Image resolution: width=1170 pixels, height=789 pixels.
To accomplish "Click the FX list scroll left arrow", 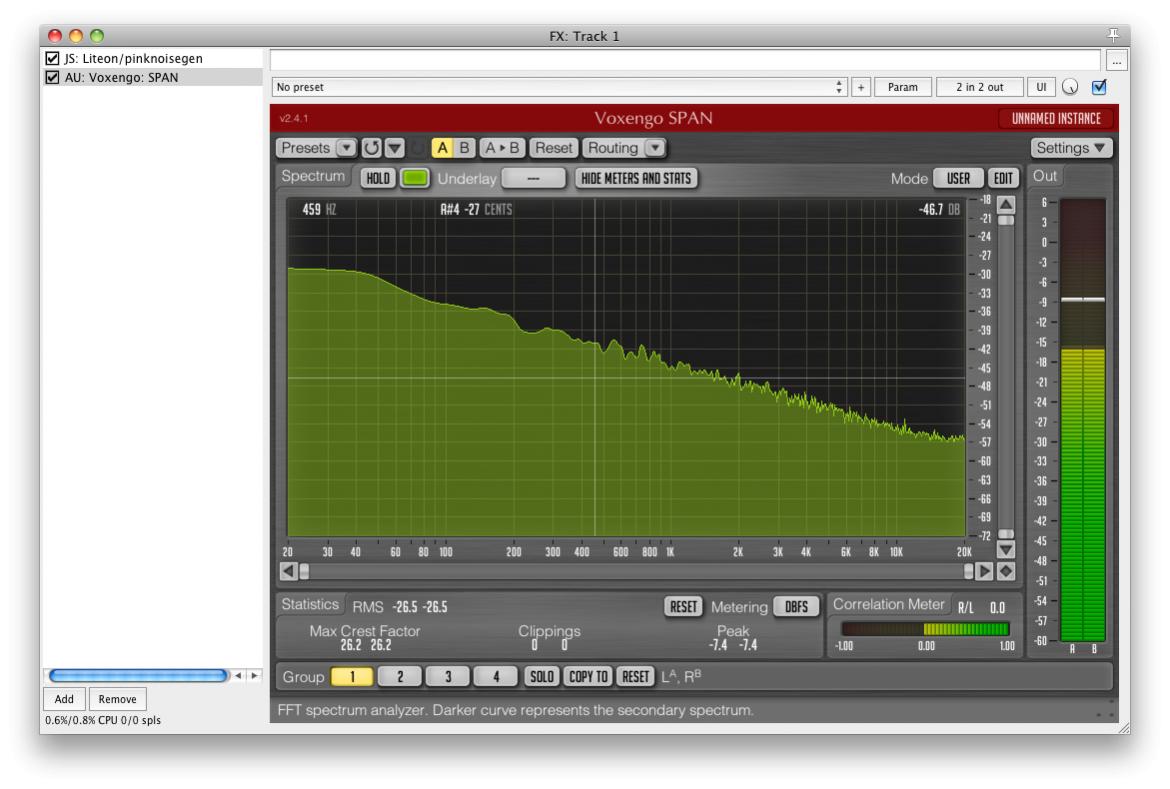I will pyautogui.click(x=238, y=676).
